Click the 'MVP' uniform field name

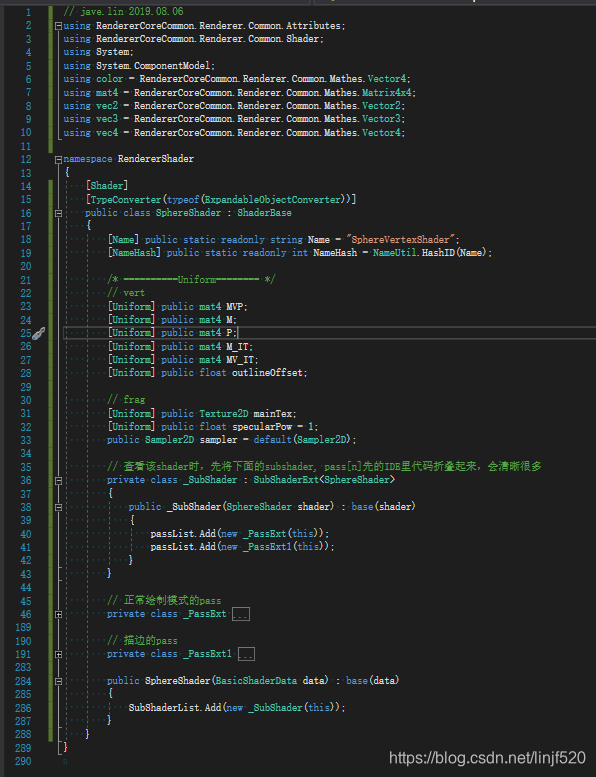pos(234,306)
